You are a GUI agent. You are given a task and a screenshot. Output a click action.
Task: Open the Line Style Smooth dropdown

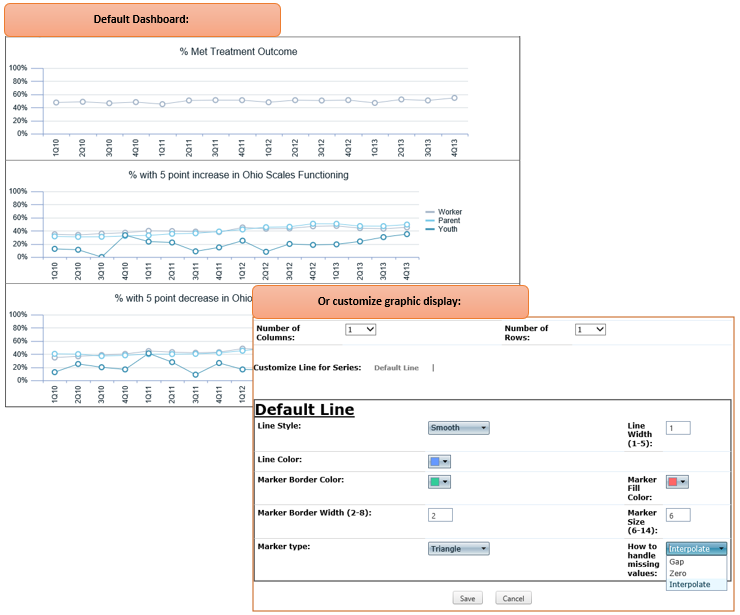point(458,428)
